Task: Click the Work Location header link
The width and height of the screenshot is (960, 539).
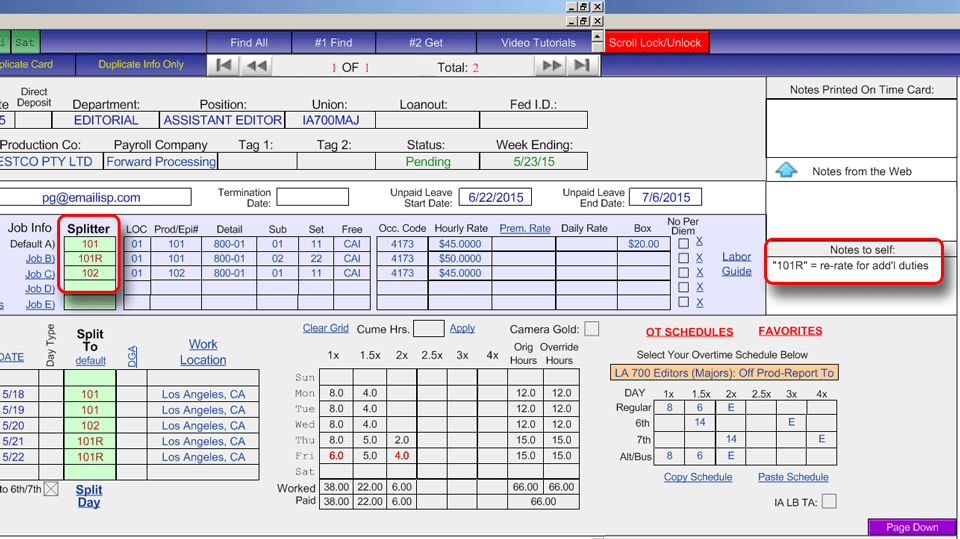Action: click(203, 352)
